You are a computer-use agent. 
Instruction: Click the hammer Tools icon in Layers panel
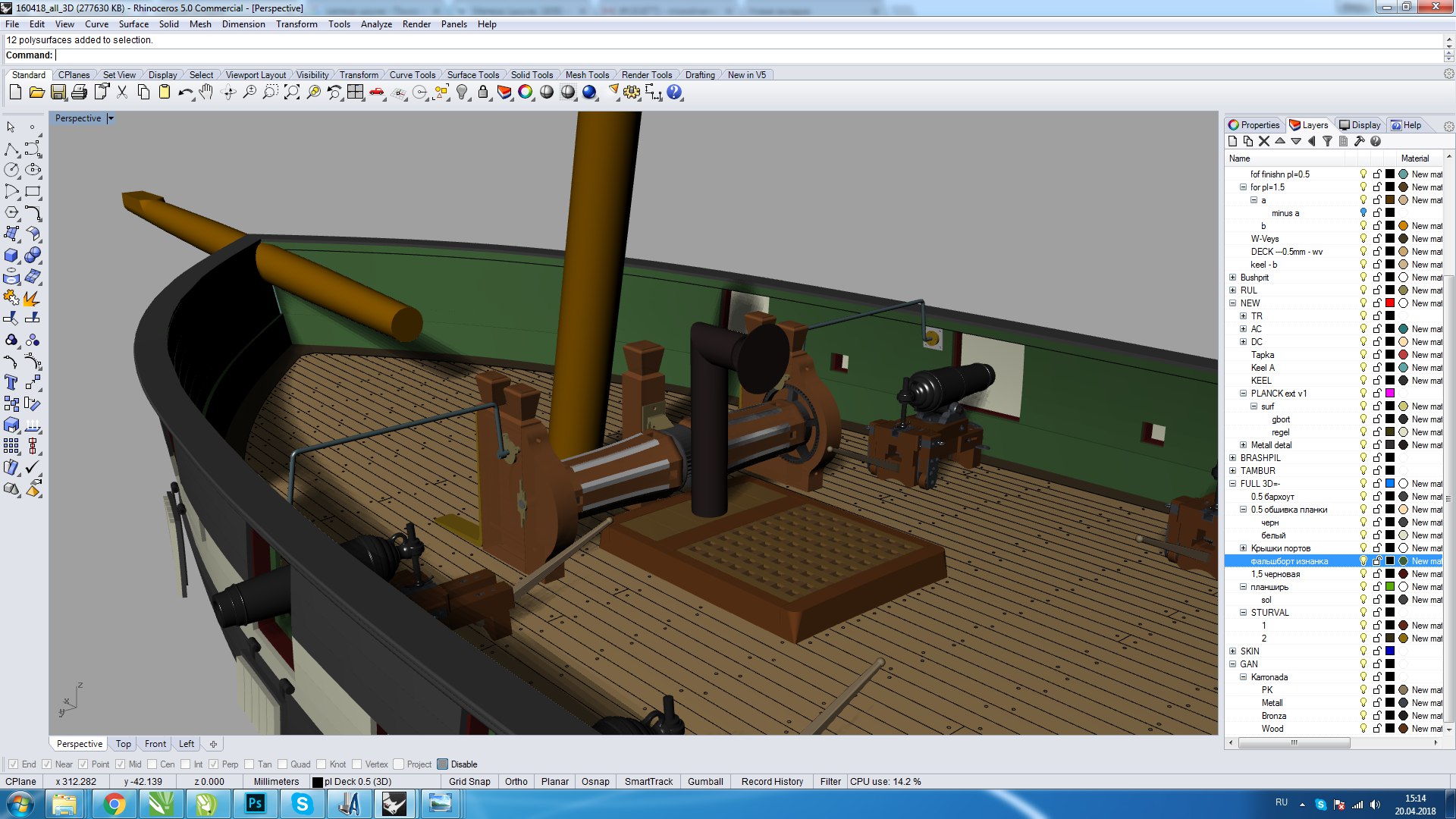tap(1359, 141)
